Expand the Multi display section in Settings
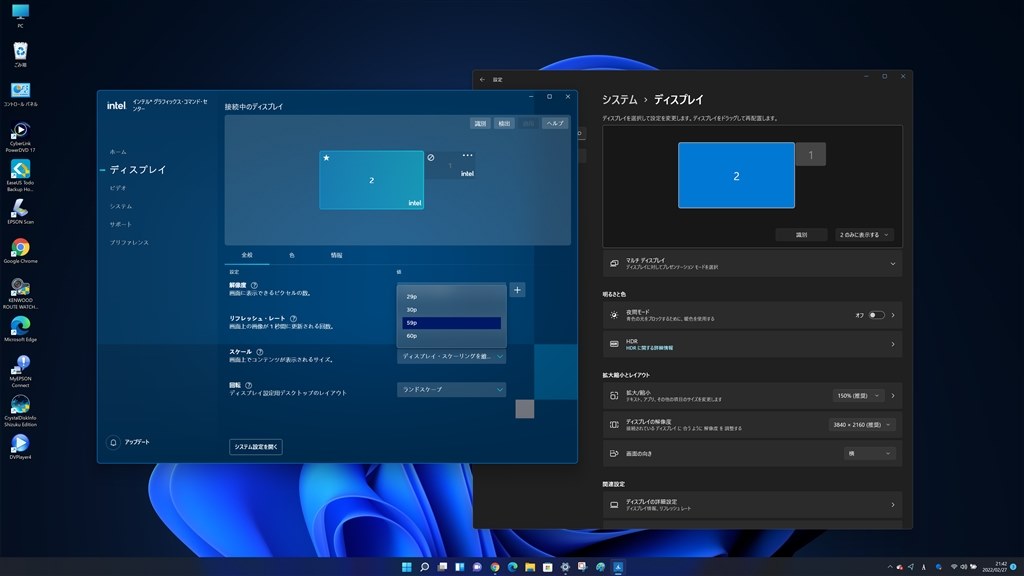 pos(752,264)
